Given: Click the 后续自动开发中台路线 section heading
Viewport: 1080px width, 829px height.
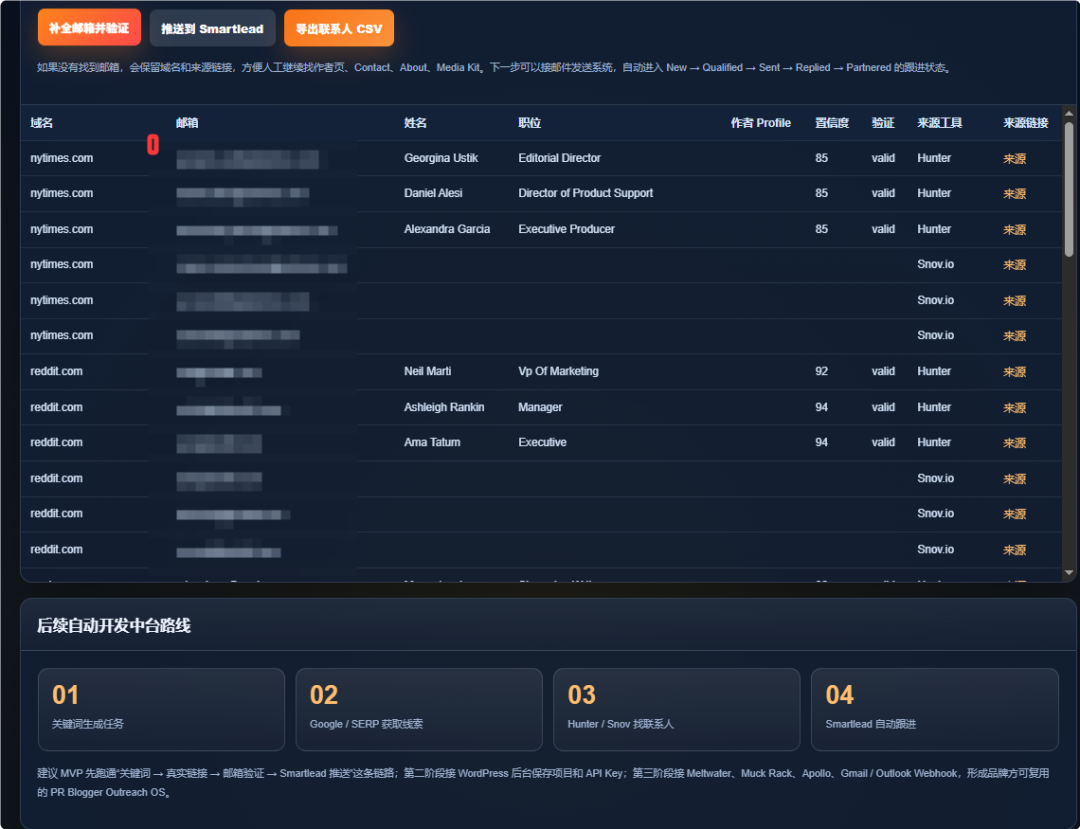Looking at the screenshot, I should (114, 625).
